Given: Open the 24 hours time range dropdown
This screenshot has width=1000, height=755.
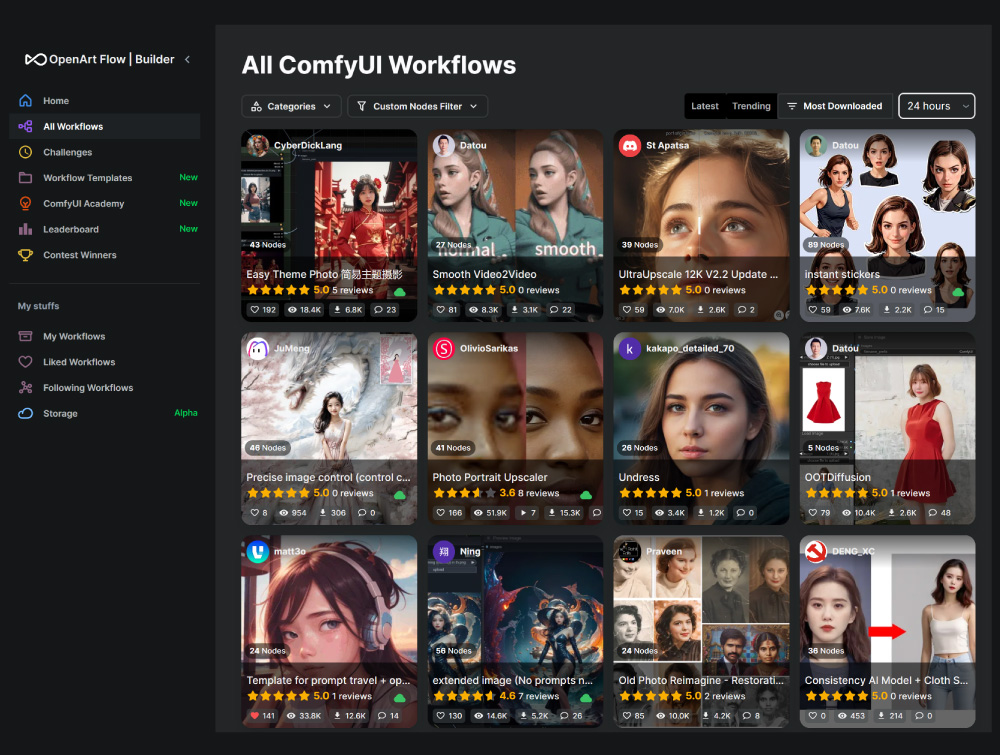Looking at the screenshot, I should point(936,106).
